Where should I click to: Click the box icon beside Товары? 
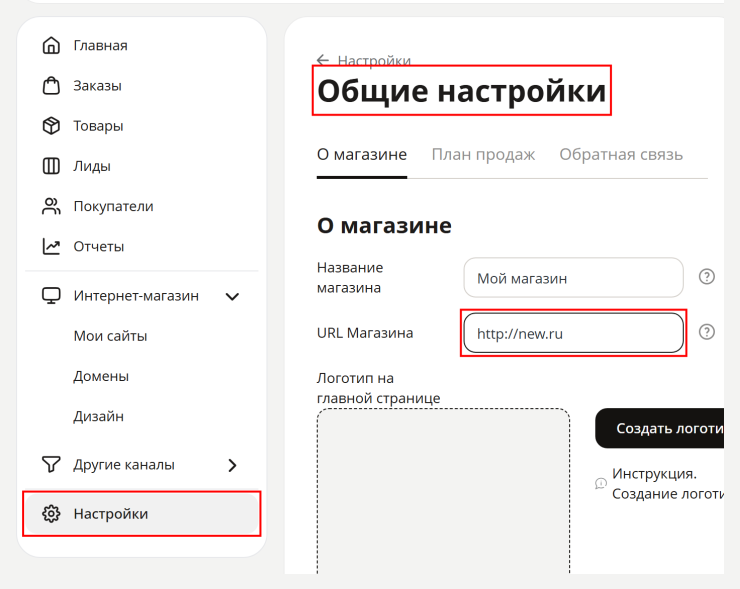(x=51, y=126)
